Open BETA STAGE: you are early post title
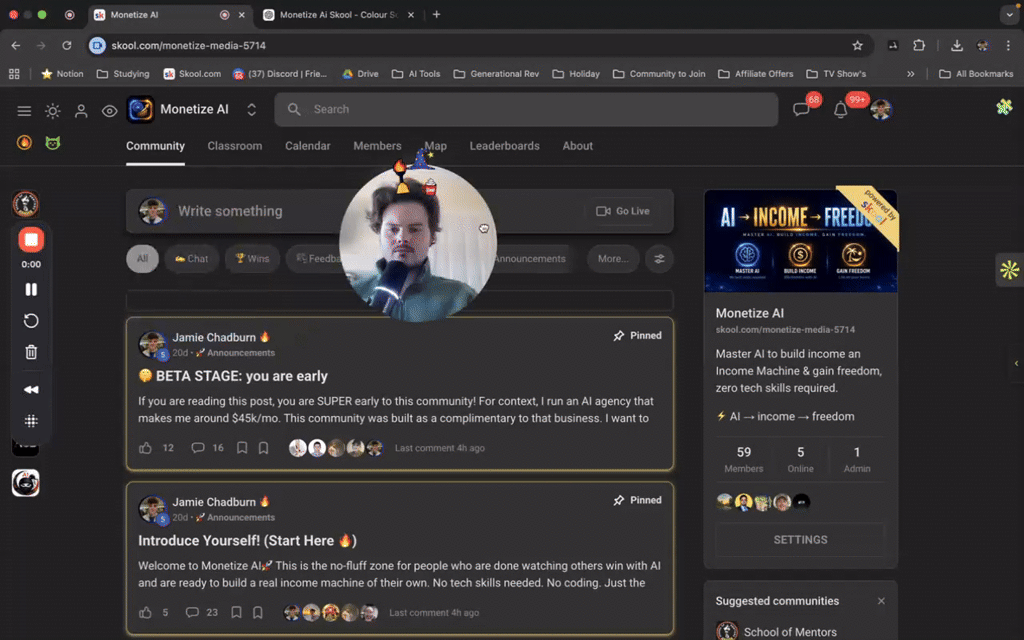This screenshot has height=640, width=1024. [x=233, y=376]
